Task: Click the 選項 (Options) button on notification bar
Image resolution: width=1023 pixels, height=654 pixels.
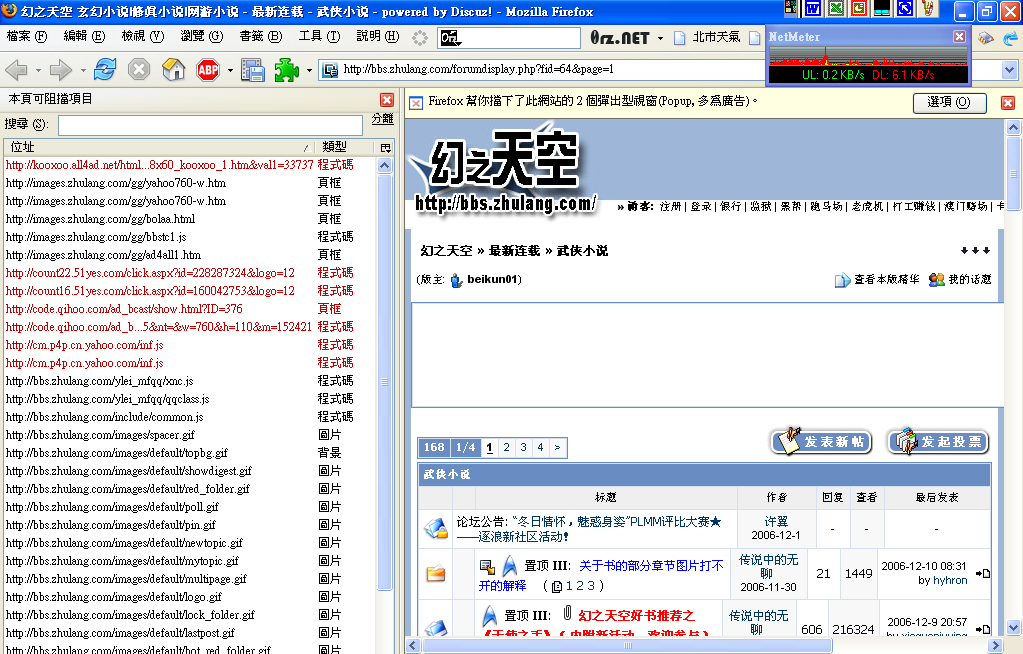Action: pyautogui.click(x=949, y=103)
